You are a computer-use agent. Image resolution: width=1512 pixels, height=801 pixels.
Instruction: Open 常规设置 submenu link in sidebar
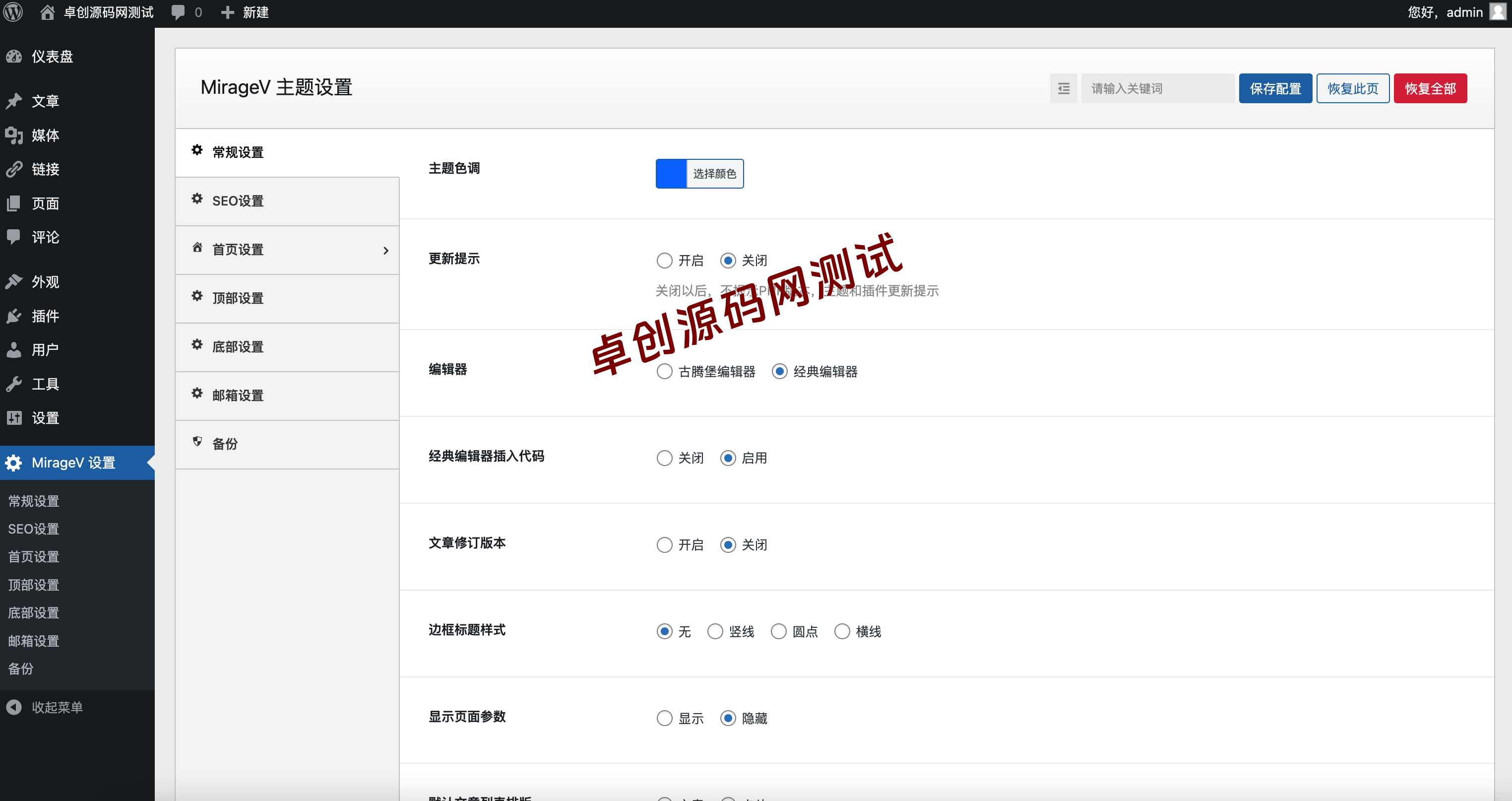(x=33, y=501)
